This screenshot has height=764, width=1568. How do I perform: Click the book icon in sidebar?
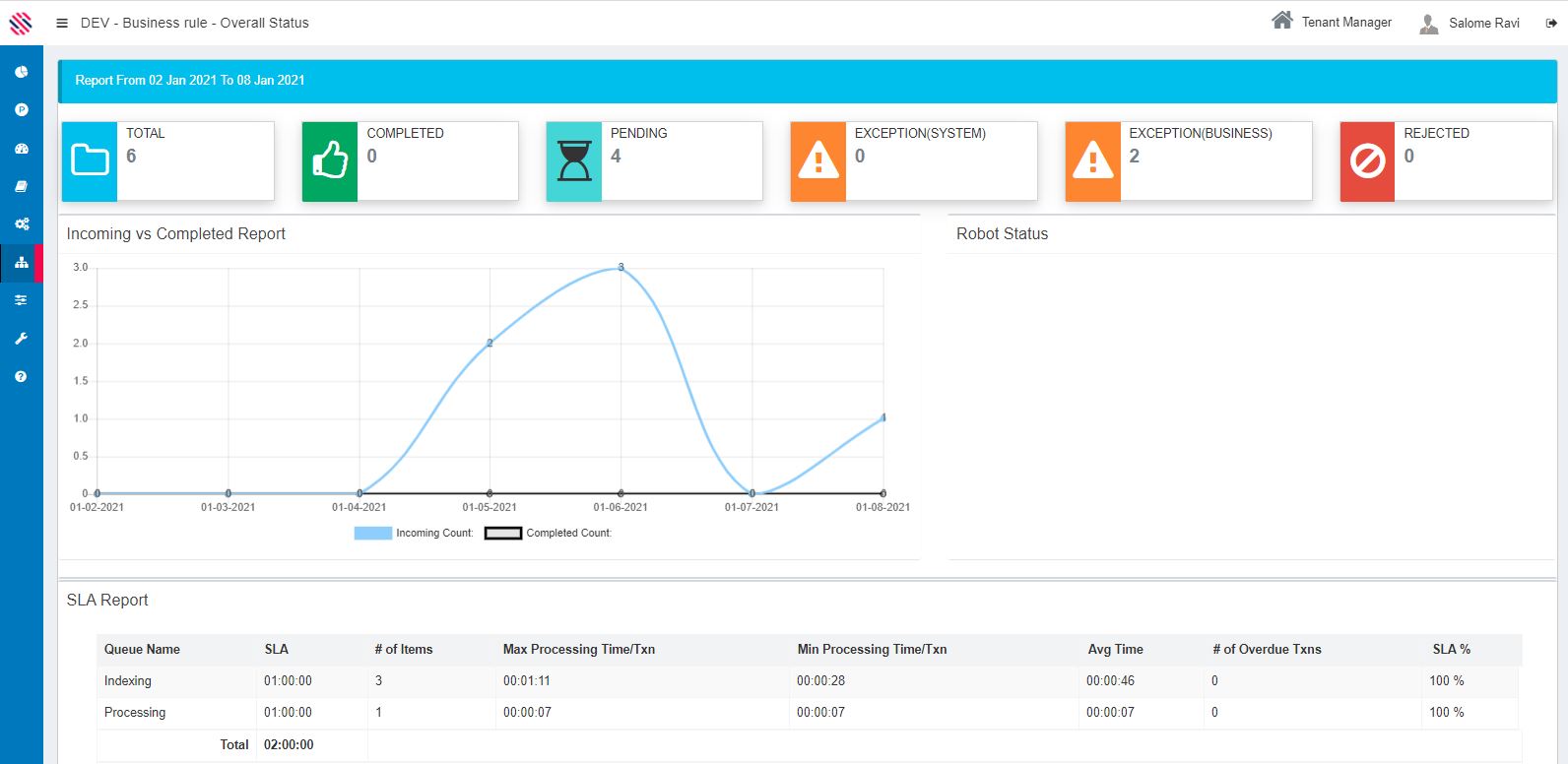(x=21, y=186)
